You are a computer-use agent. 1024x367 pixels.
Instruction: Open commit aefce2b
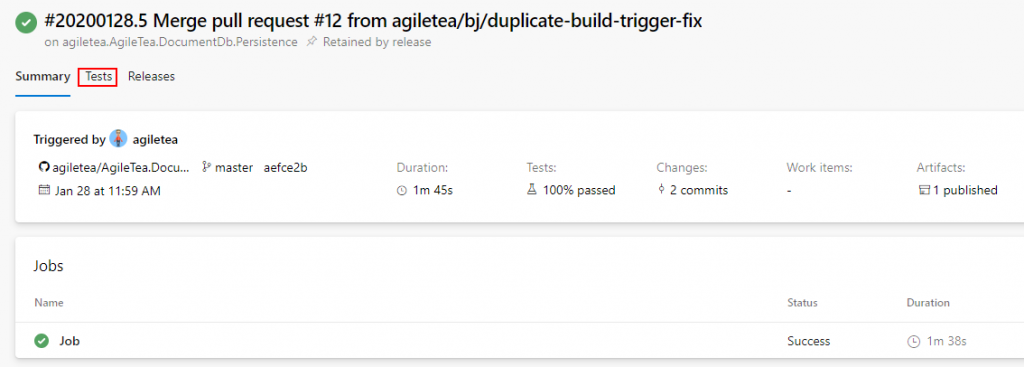point(285,167)
